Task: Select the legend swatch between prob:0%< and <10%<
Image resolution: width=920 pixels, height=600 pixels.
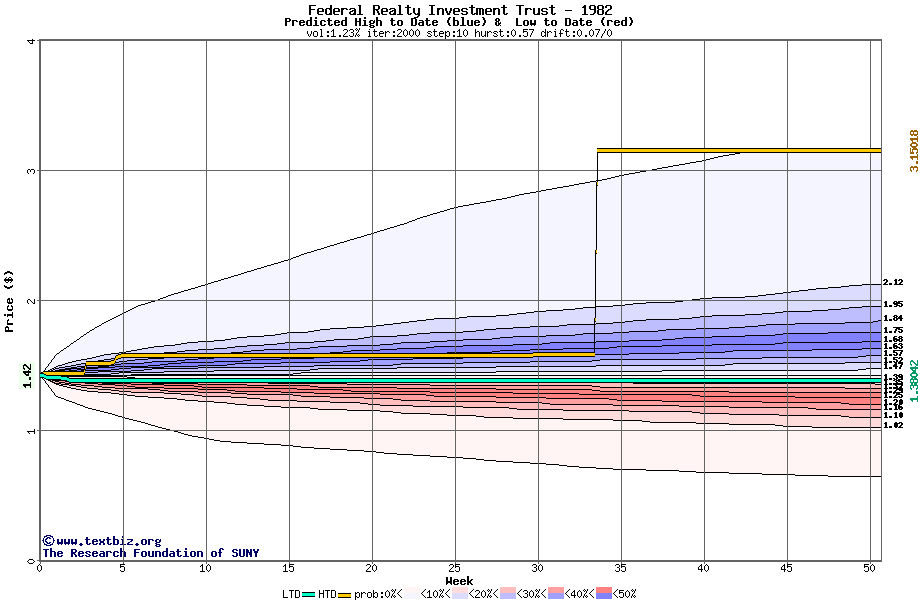Action: [x=412, y=594]
